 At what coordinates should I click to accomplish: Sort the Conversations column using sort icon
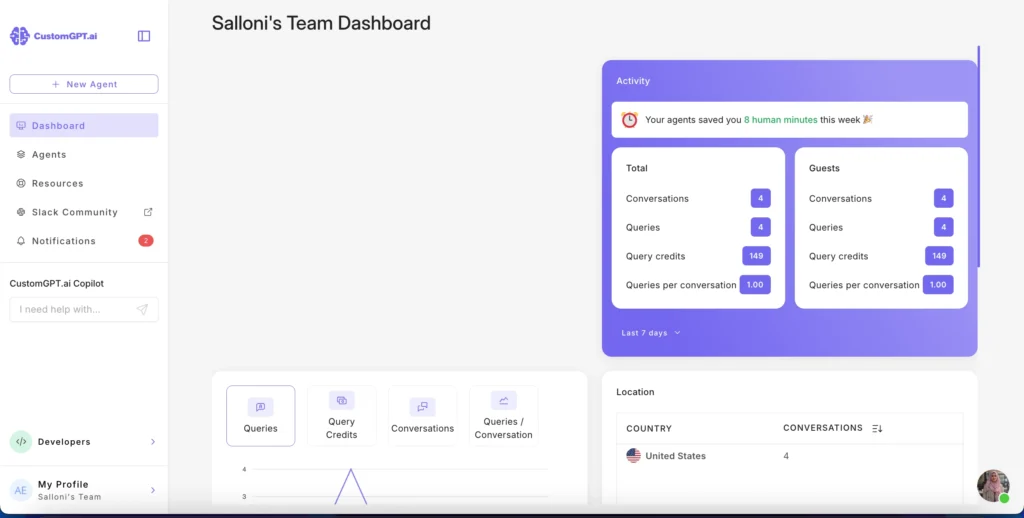point(877,429)
